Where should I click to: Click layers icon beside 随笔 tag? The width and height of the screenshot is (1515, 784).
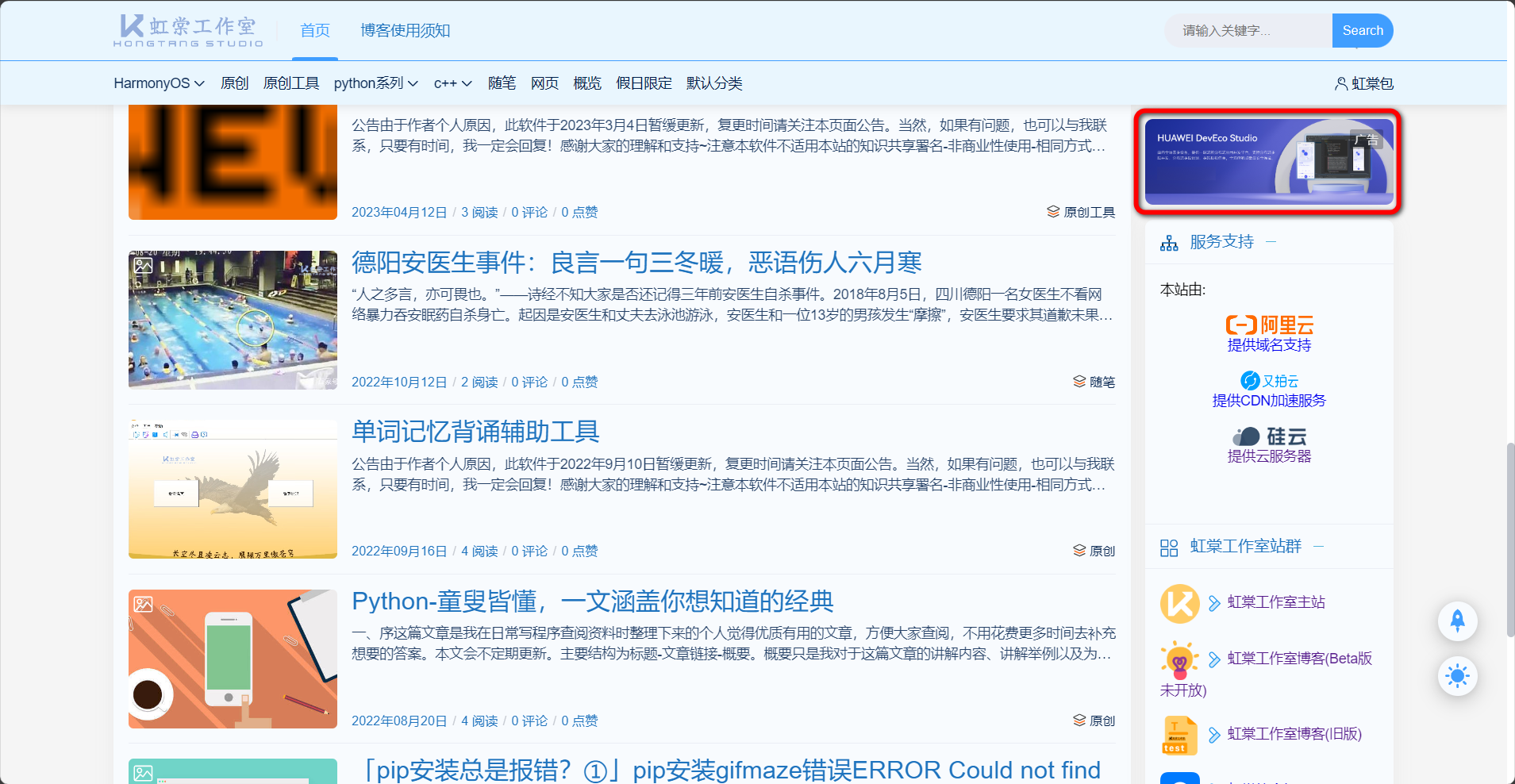coord(1079,382)
